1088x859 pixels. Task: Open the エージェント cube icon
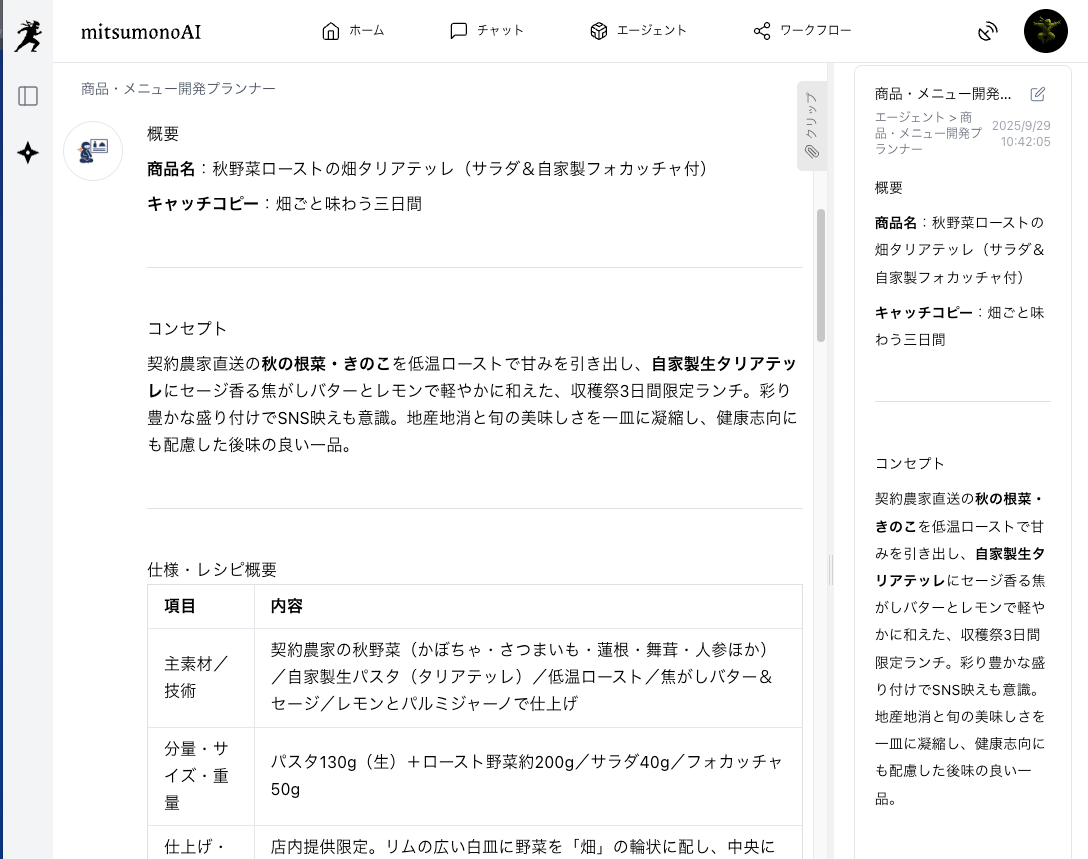[599, 31]
